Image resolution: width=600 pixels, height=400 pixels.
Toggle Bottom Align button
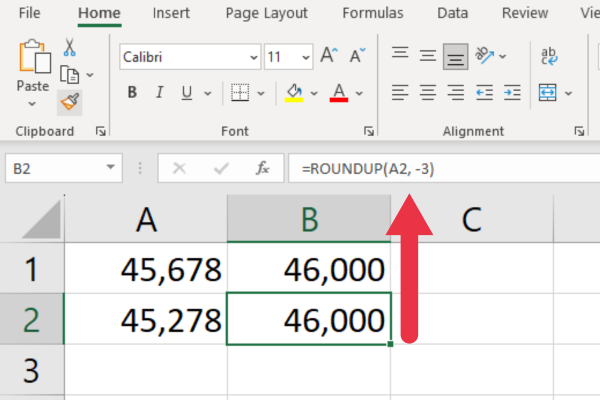coord(455,56)
